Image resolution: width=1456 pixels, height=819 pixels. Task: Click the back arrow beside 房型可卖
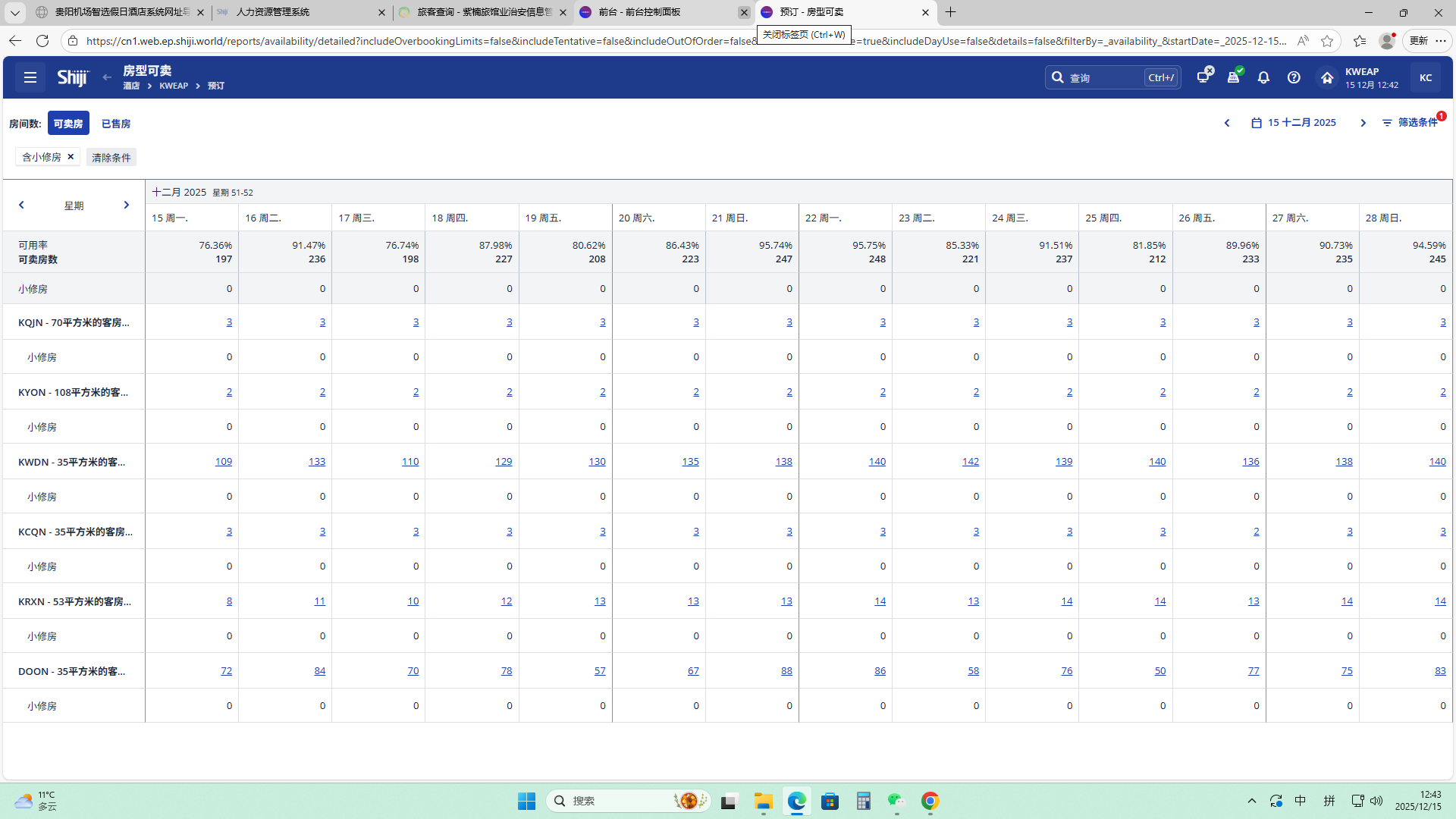[107, 77]
